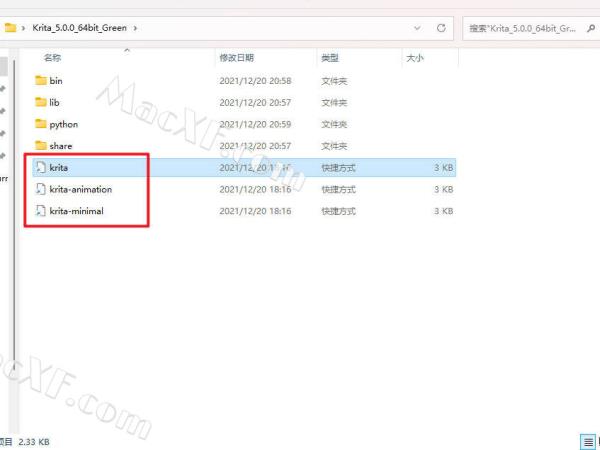600x450 pixels.
Task: Open the address bar history dropdown
Action: pos(417,28)
